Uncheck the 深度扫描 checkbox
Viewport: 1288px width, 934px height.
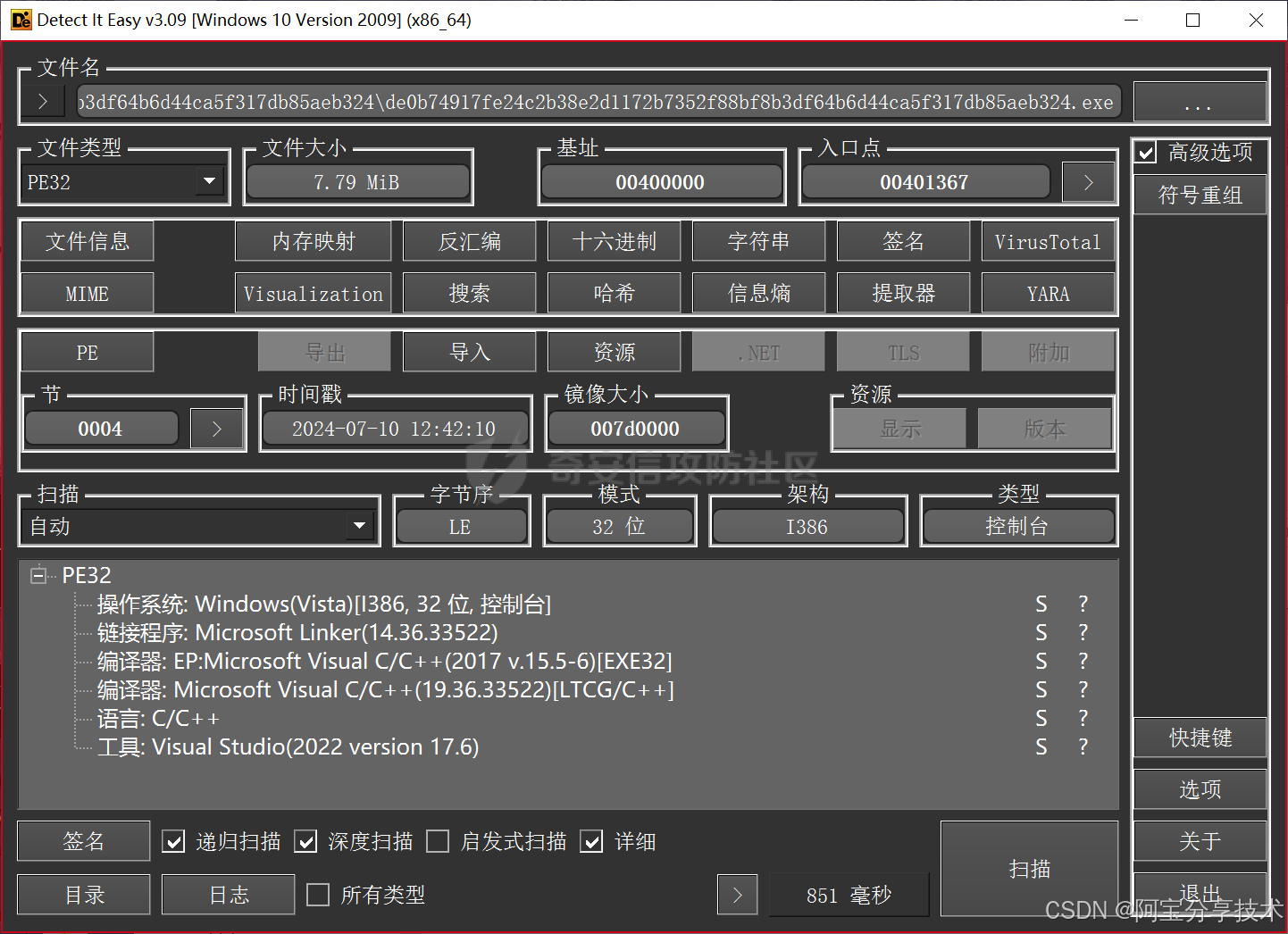(x=305, y=841)
